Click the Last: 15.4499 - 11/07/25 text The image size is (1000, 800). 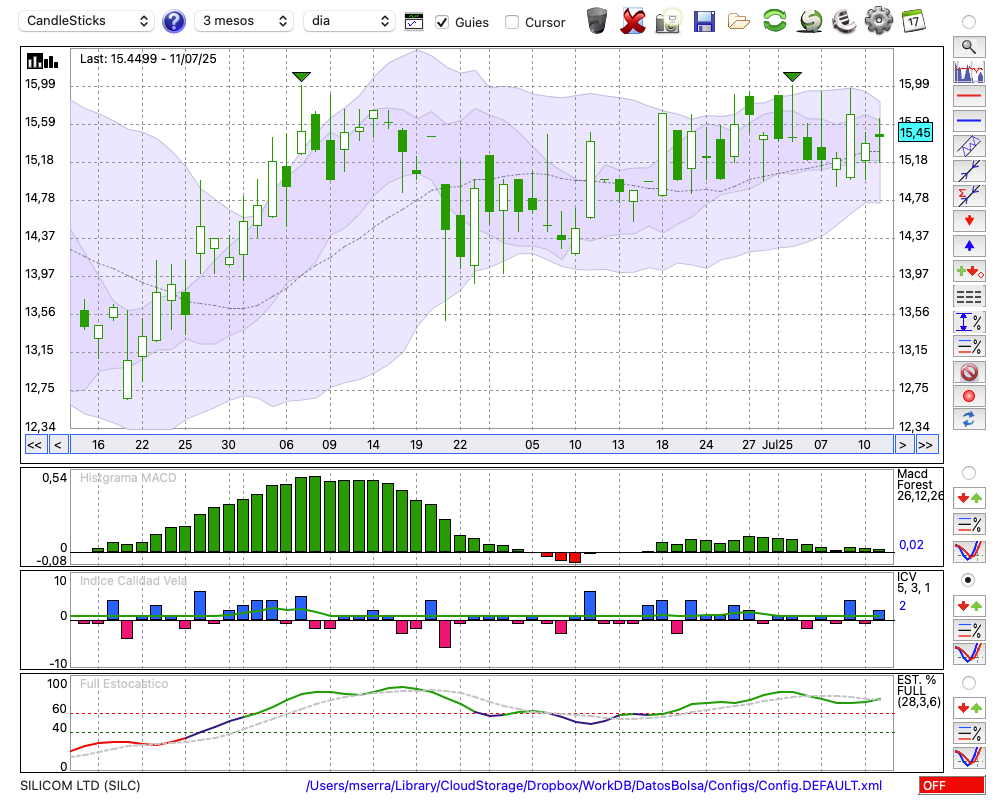tap(148, 59)
